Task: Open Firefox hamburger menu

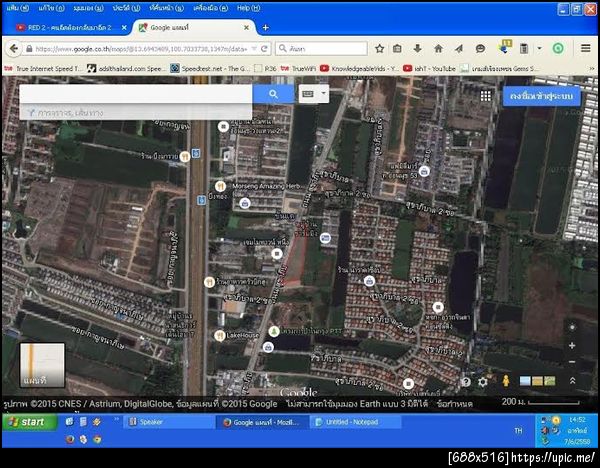Action: tap(585, 48)
